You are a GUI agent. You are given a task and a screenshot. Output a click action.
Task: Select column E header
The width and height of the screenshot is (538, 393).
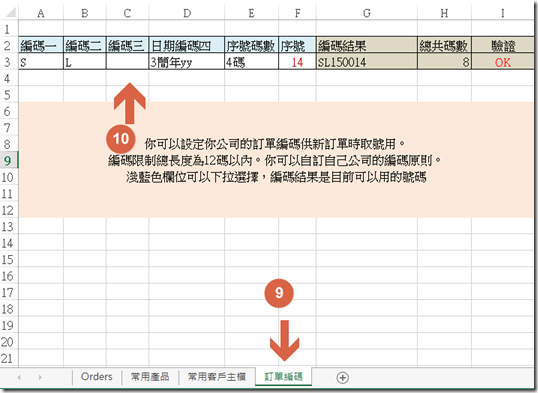tap(252, 13)
